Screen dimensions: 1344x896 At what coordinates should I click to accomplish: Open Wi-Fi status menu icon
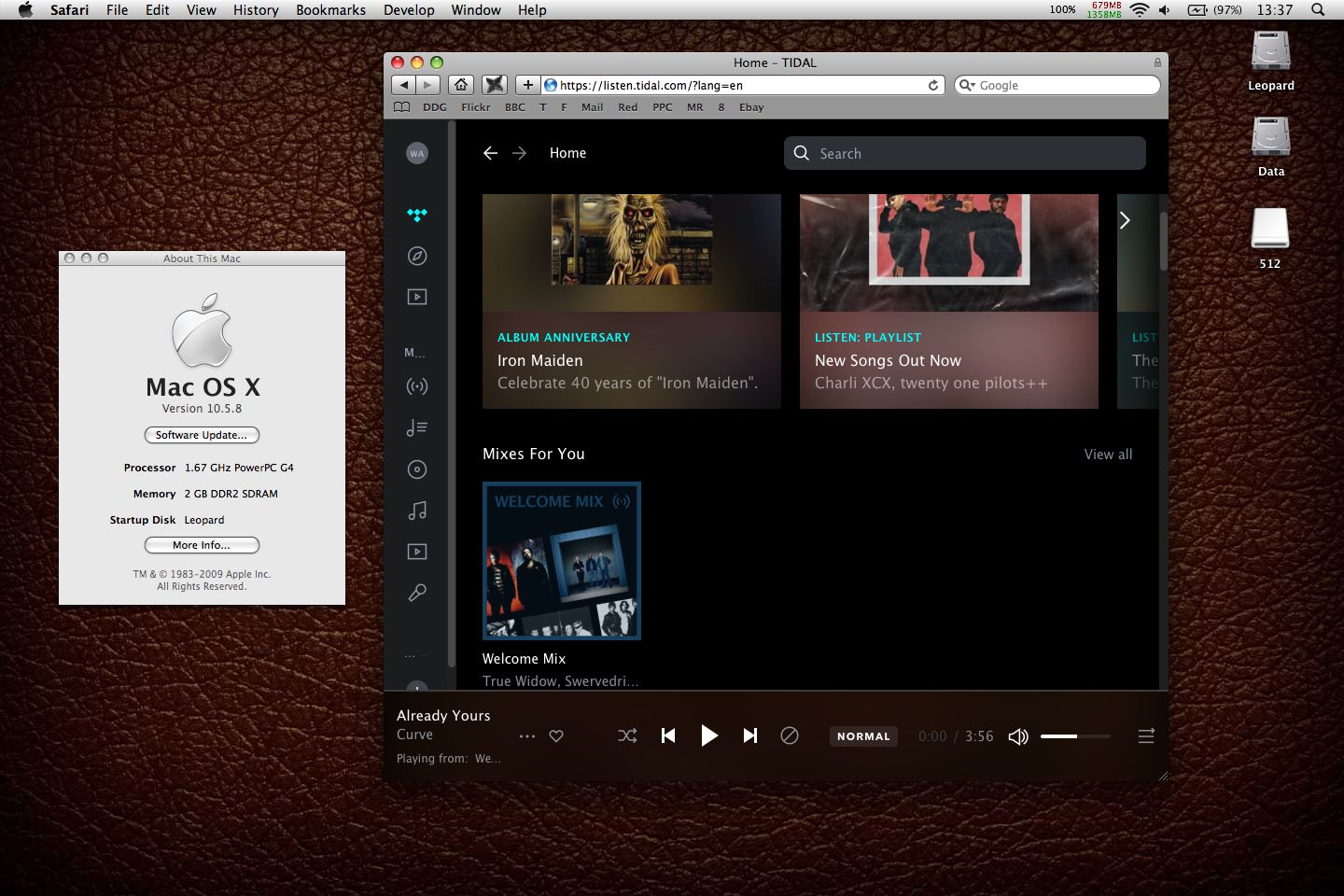pos(1139,10)
